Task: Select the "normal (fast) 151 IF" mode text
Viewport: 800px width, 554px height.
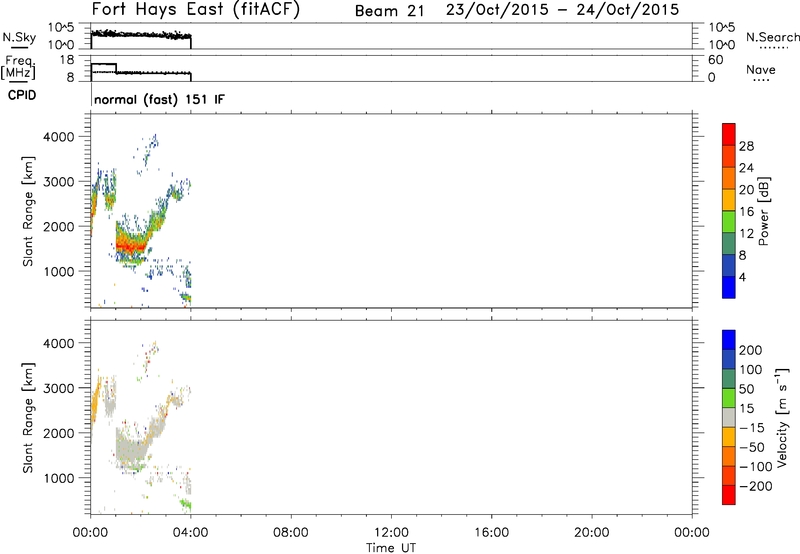Action: point(159,99)
